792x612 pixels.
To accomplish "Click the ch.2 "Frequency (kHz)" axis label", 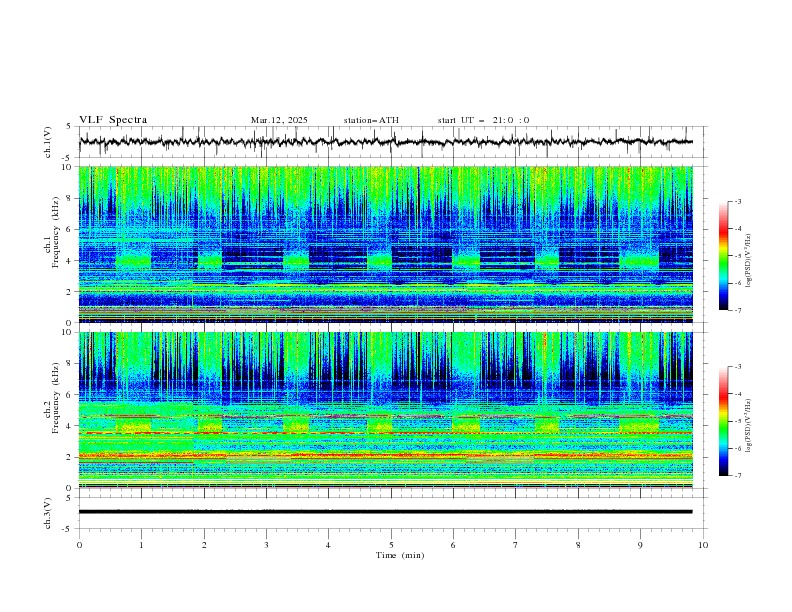I will pos(56,397).
